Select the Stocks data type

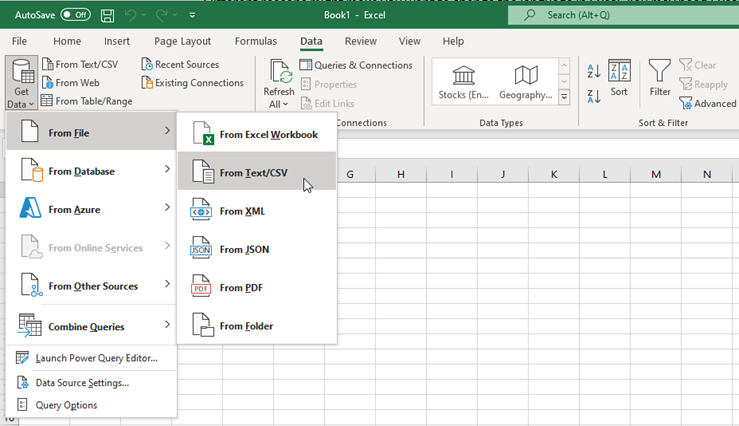pos(464,82)
